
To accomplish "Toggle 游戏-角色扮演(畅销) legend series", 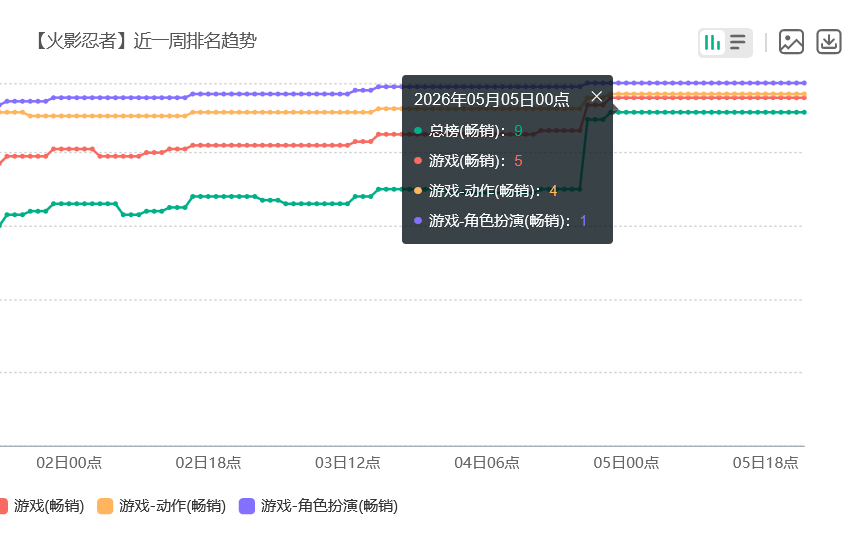I will (x=318, y=506).
